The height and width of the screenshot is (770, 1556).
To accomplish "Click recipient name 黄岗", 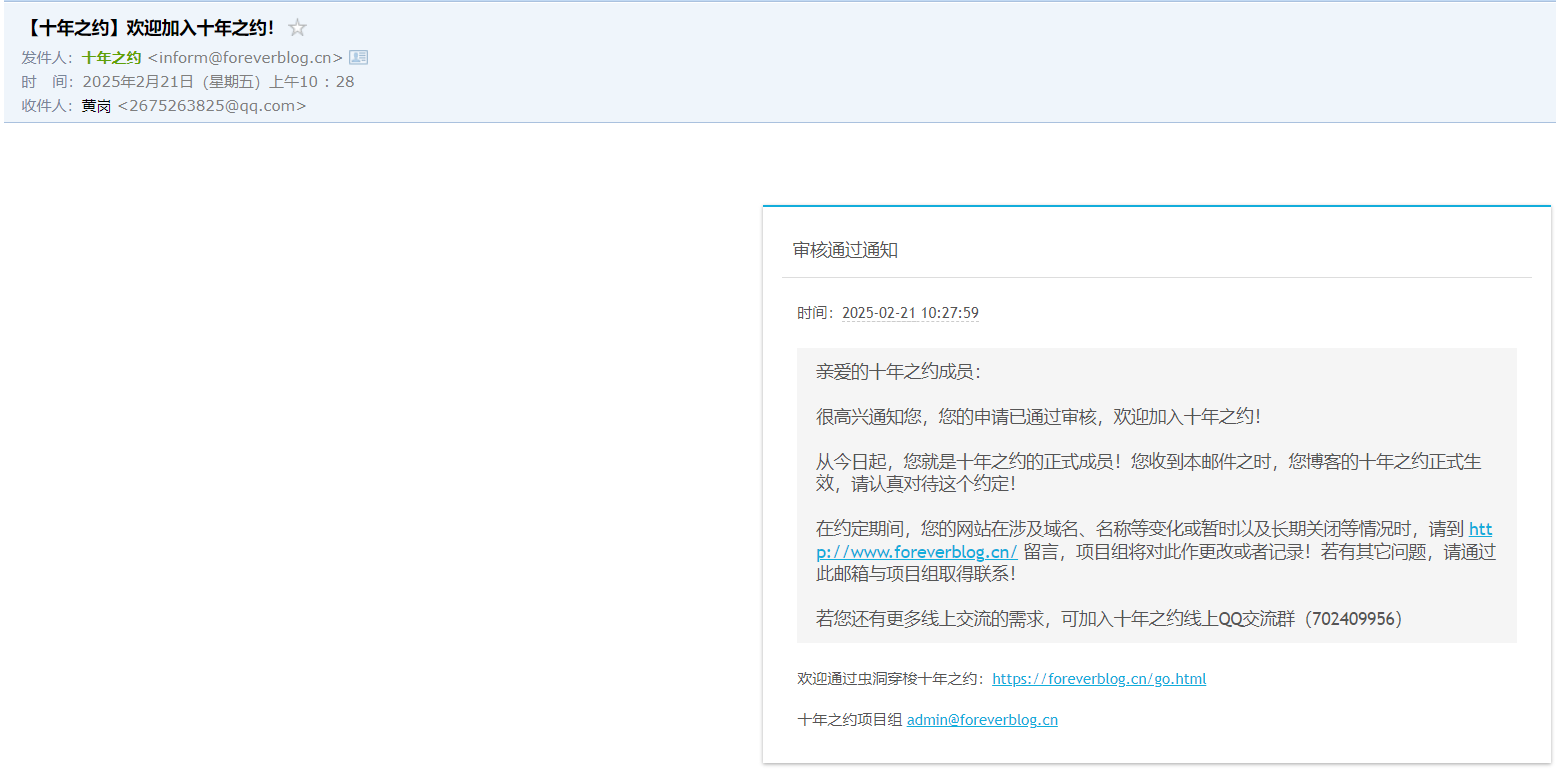I will 96,106.
